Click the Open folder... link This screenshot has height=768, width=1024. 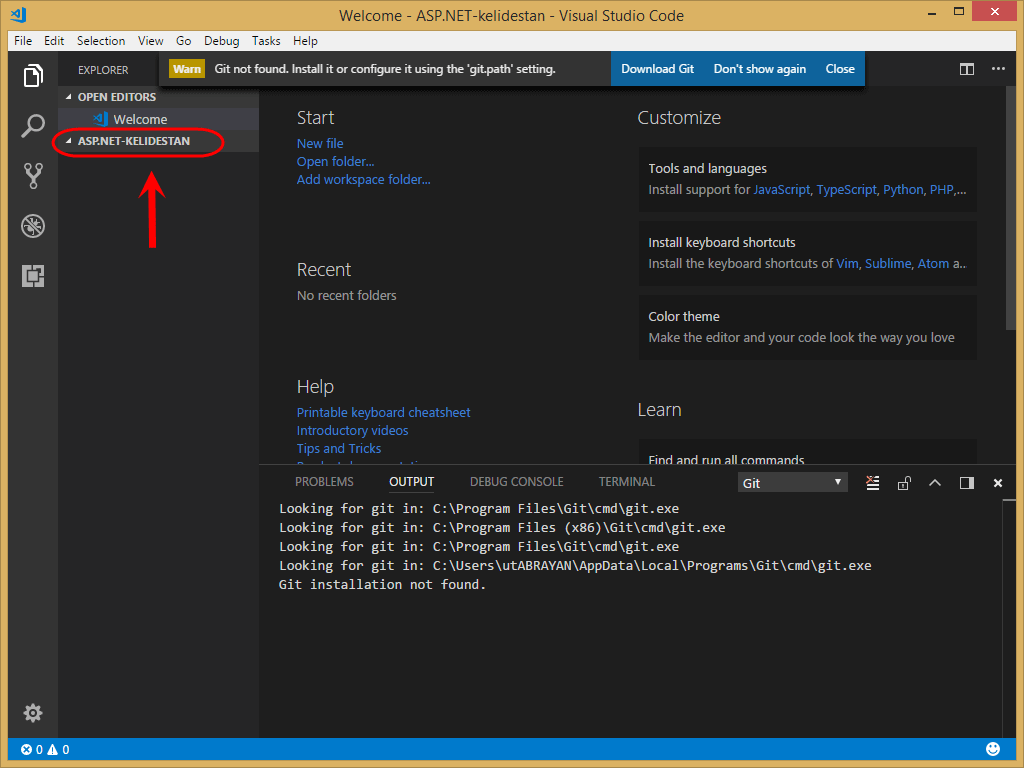click(336, 161)
